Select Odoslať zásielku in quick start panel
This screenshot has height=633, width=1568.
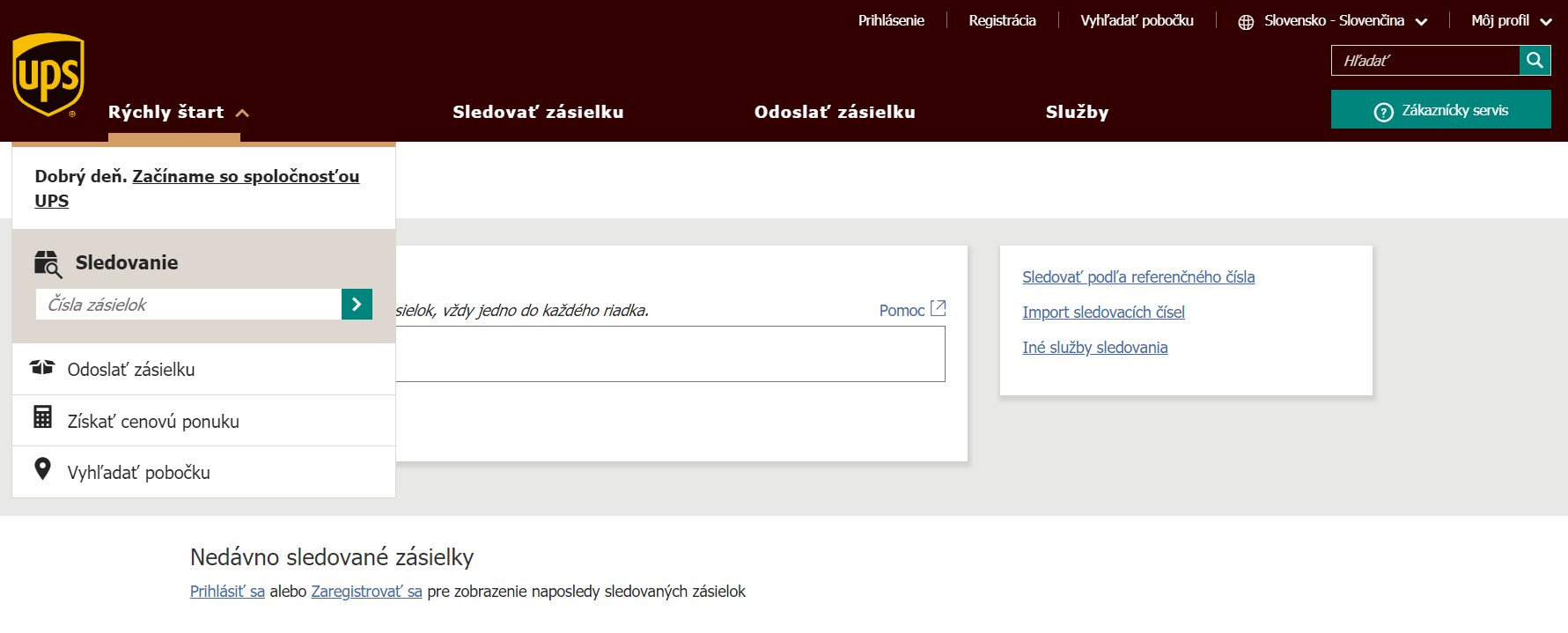203,369
